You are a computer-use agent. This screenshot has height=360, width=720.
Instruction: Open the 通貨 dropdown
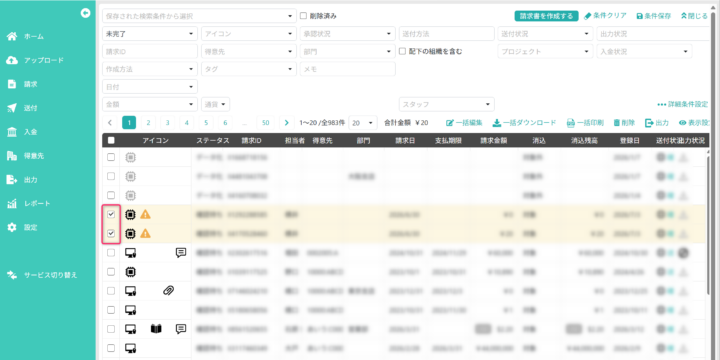click(x=215, y=104)
